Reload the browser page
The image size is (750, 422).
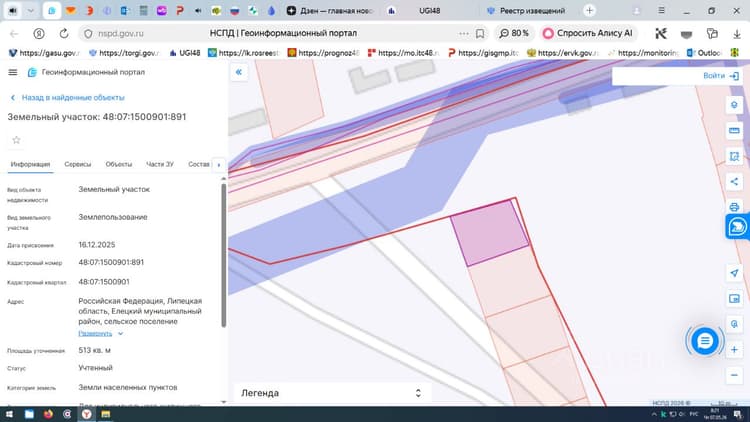(x=64, y=33)
